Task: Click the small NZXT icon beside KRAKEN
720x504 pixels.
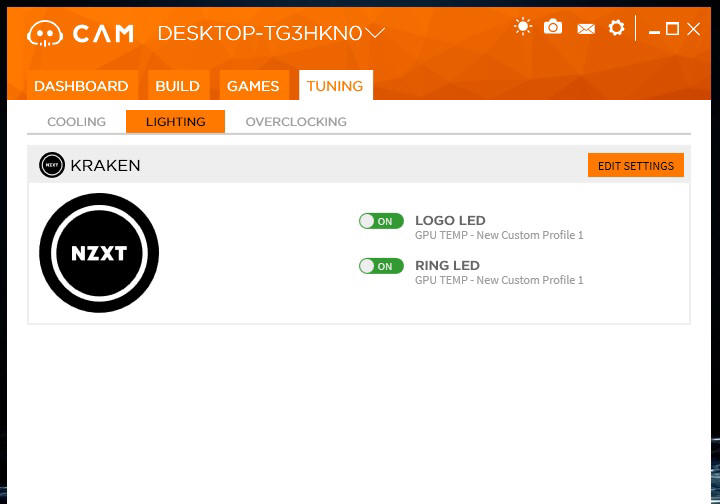Action: [52, 165]
